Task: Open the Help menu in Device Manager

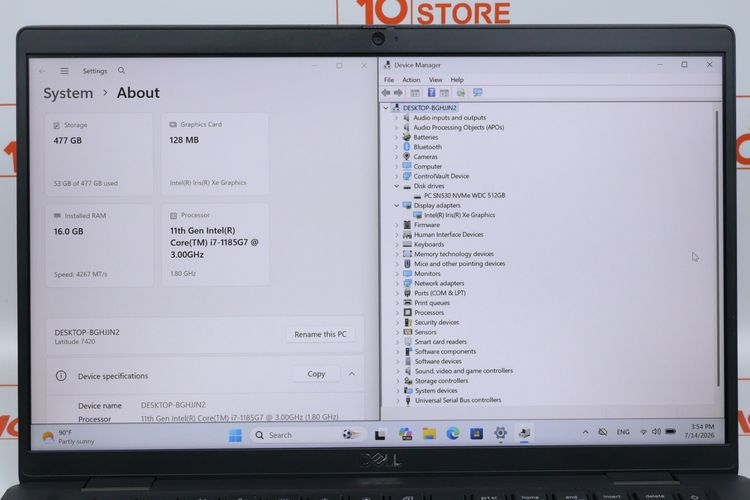Action: 457,80
